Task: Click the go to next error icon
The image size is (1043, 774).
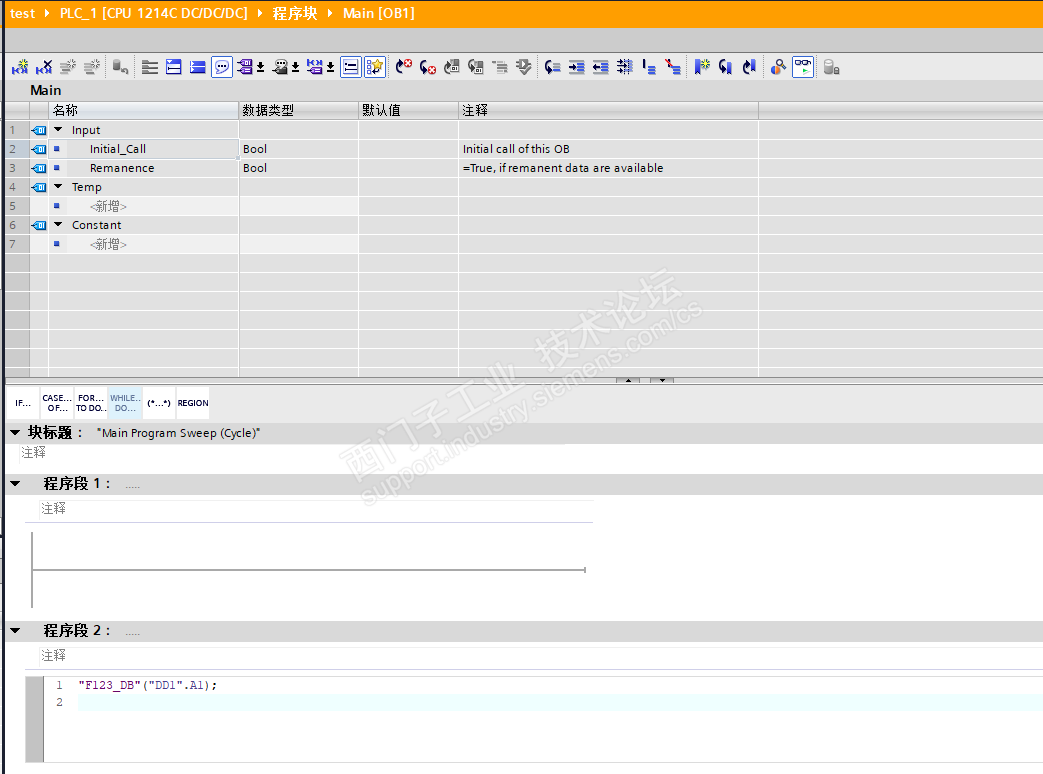Action: pos(404,67)
